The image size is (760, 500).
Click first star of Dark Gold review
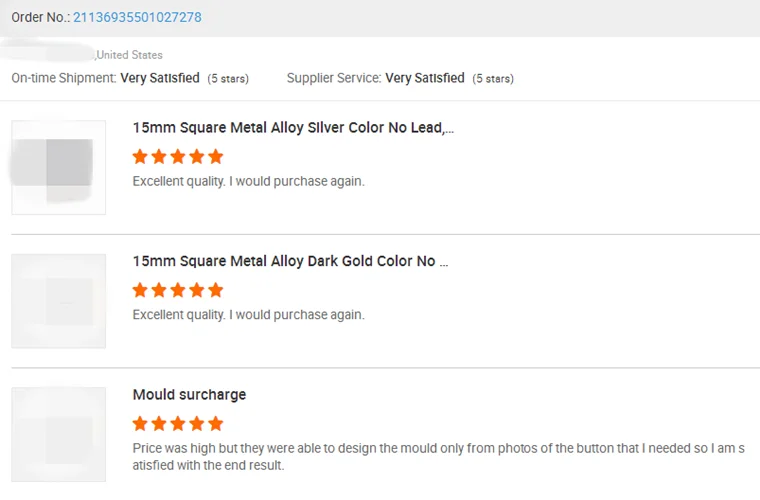pos(140,290)
